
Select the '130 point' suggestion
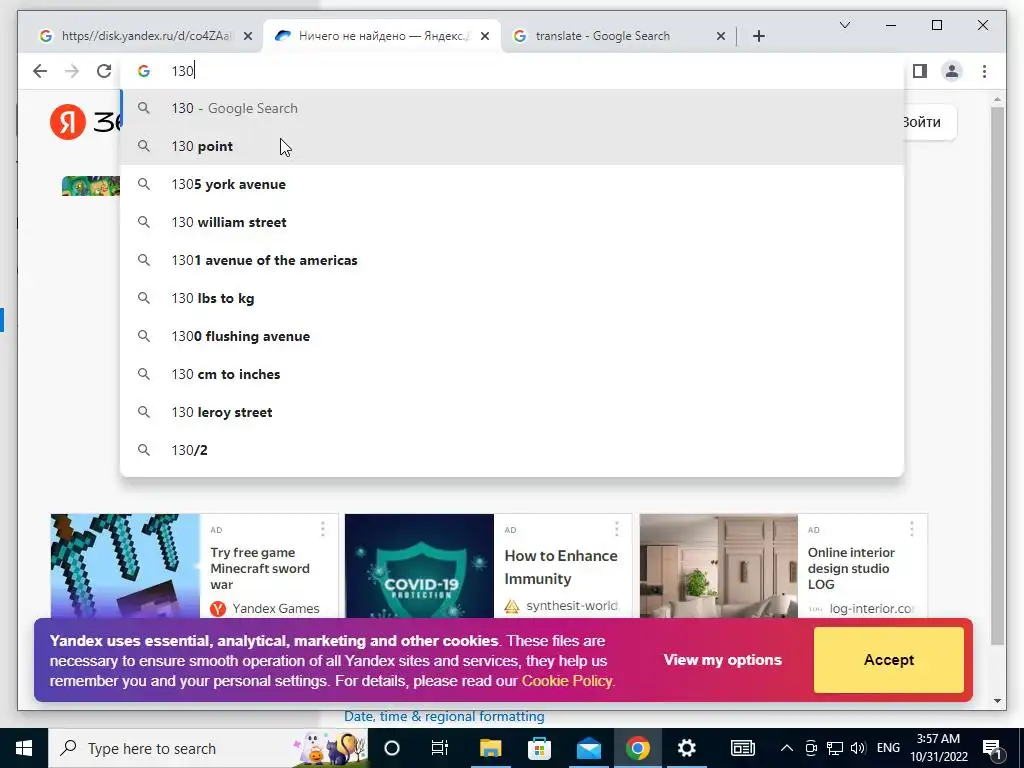(512, 146)
